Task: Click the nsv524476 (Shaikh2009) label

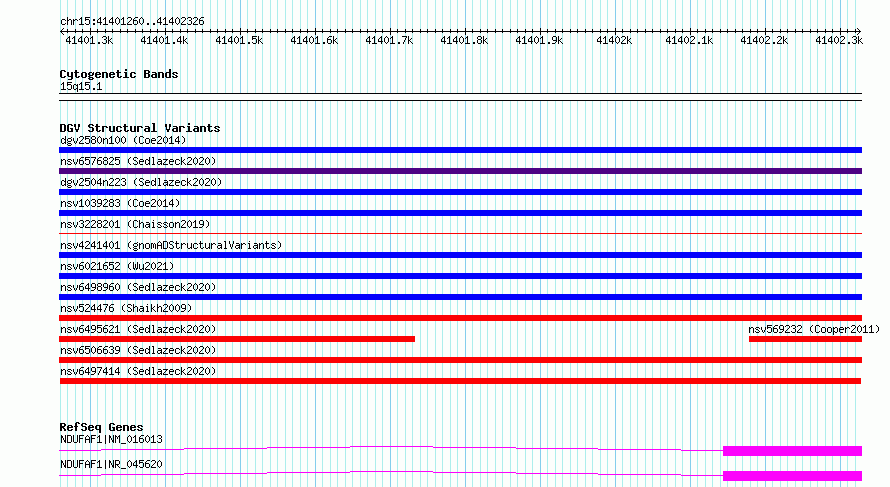Action: [x=126, y=308]
